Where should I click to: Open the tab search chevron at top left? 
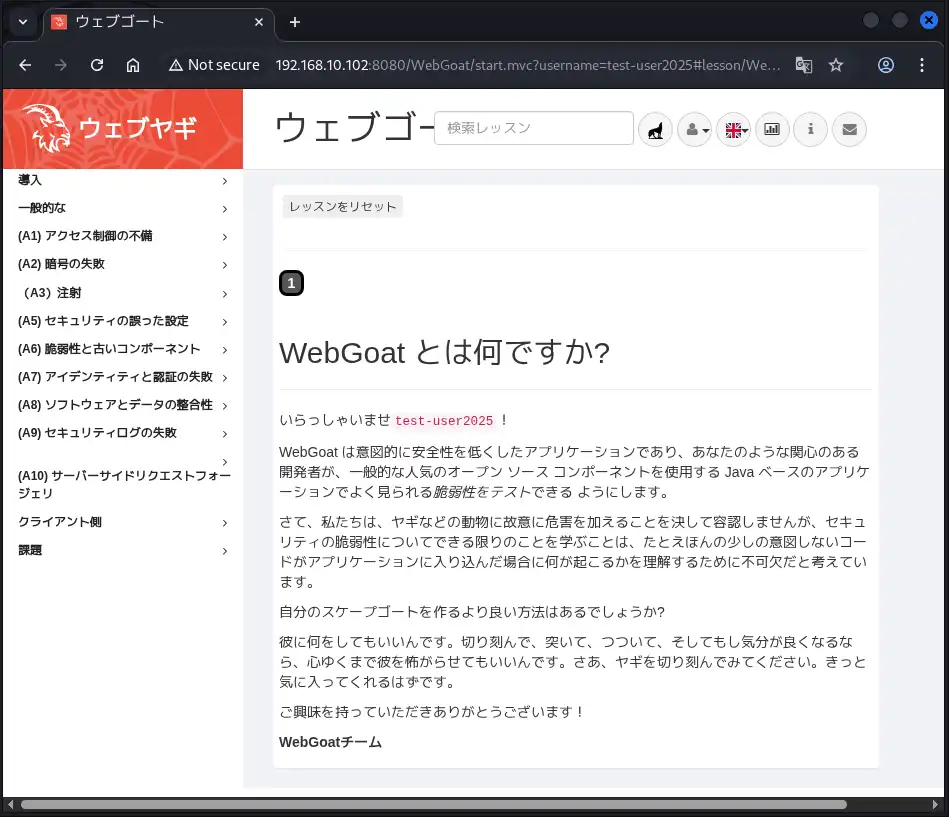tap(22, 22)
